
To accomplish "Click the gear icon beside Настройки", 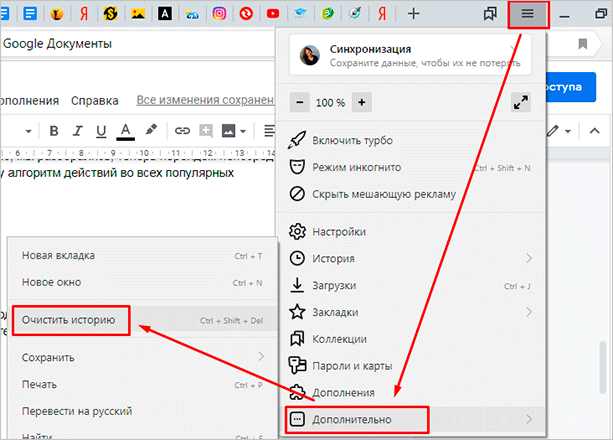I will tap(297, 232).
